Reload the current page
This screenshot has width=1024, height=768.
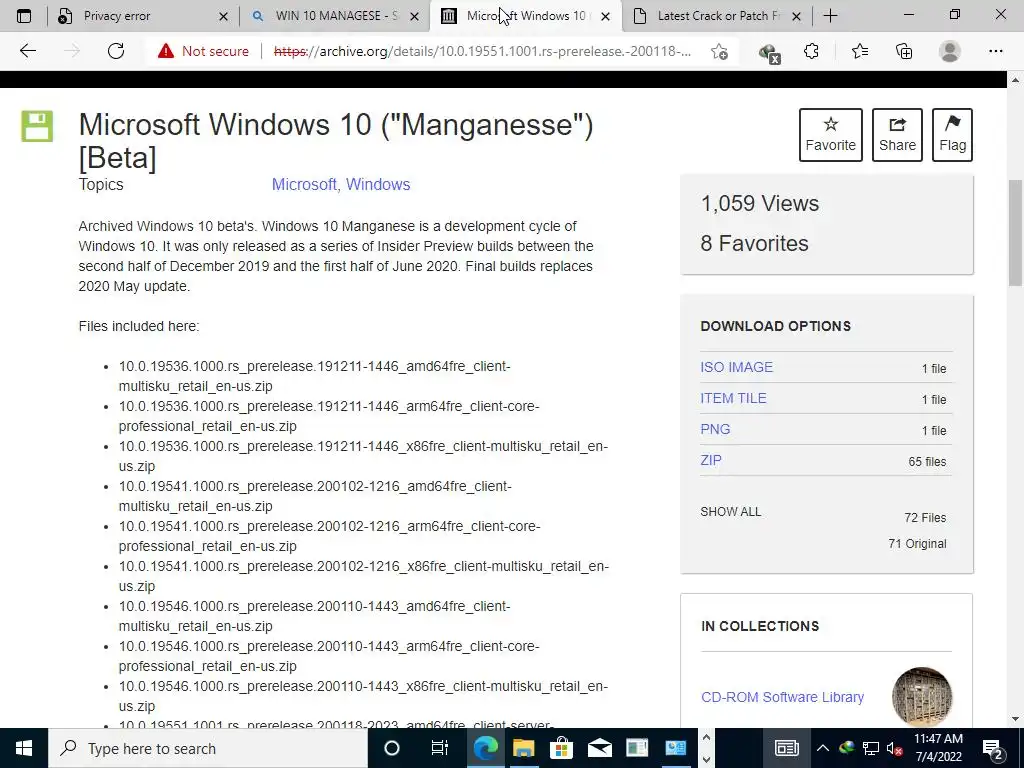[116, 51]
